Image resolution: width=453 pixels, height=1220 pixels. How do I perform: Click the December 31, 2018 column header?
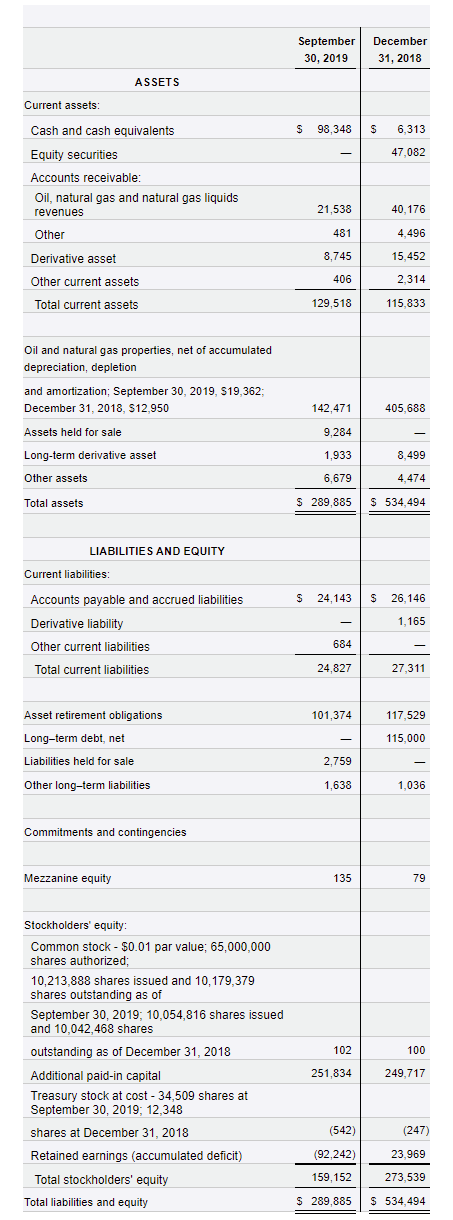pos(400,49)
